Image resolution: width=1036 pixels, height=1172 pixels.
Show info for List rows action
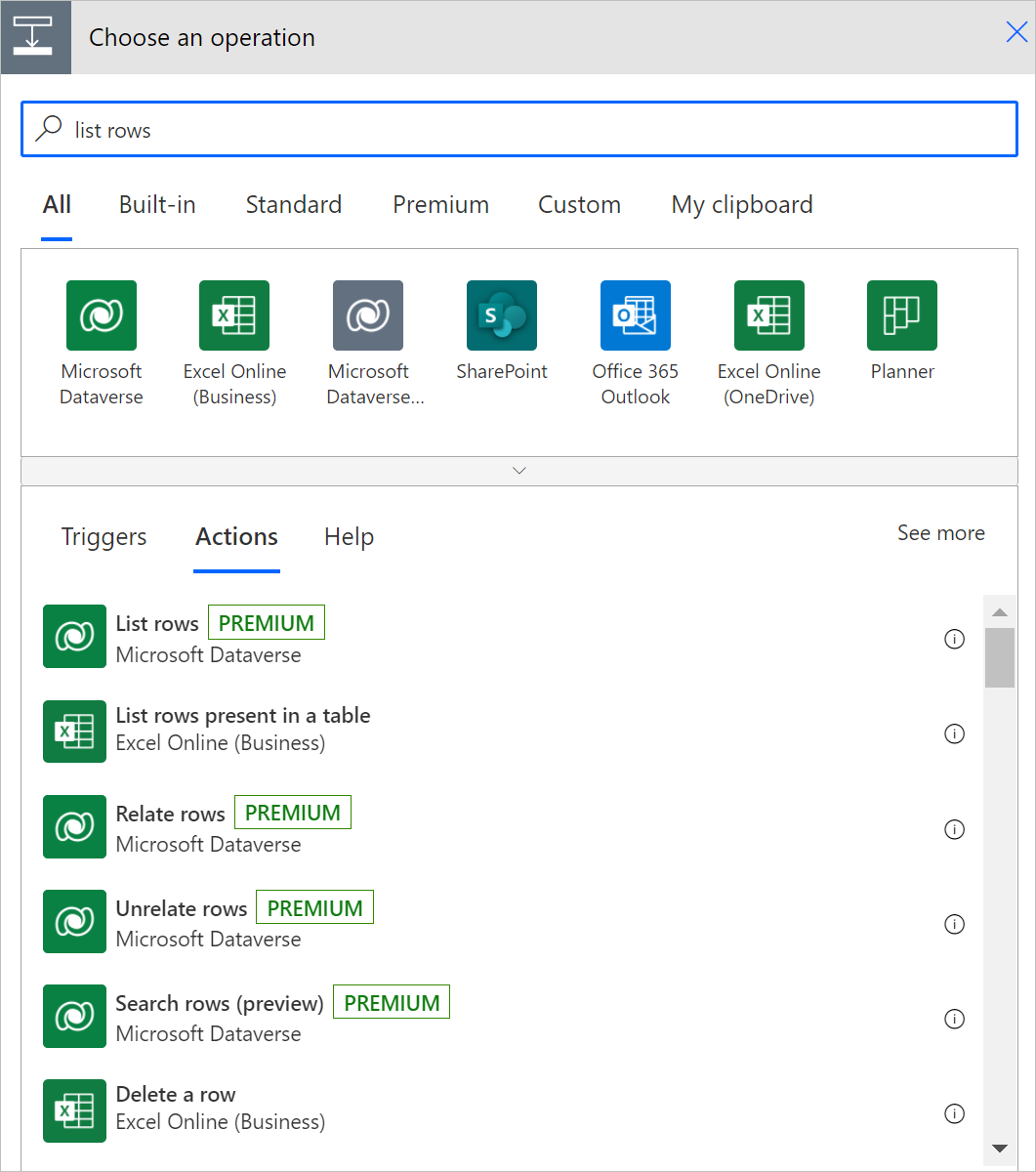pyautogui.click(x=955, y=639)
